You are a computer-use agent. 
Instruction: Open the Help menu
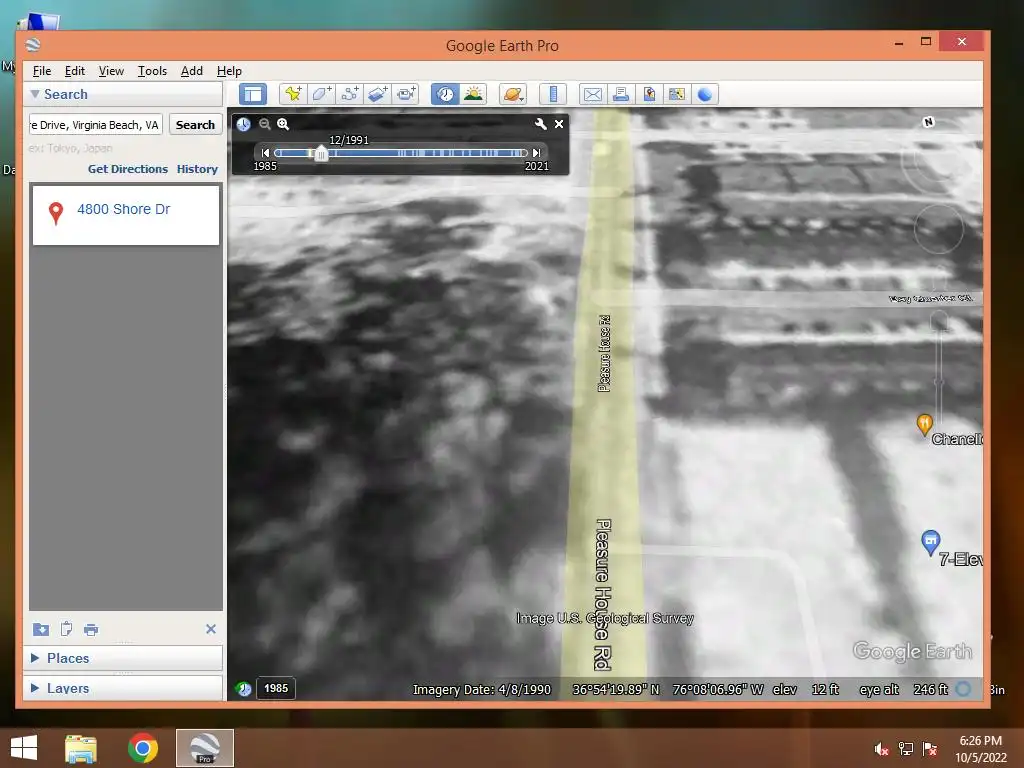click(229, 71)
